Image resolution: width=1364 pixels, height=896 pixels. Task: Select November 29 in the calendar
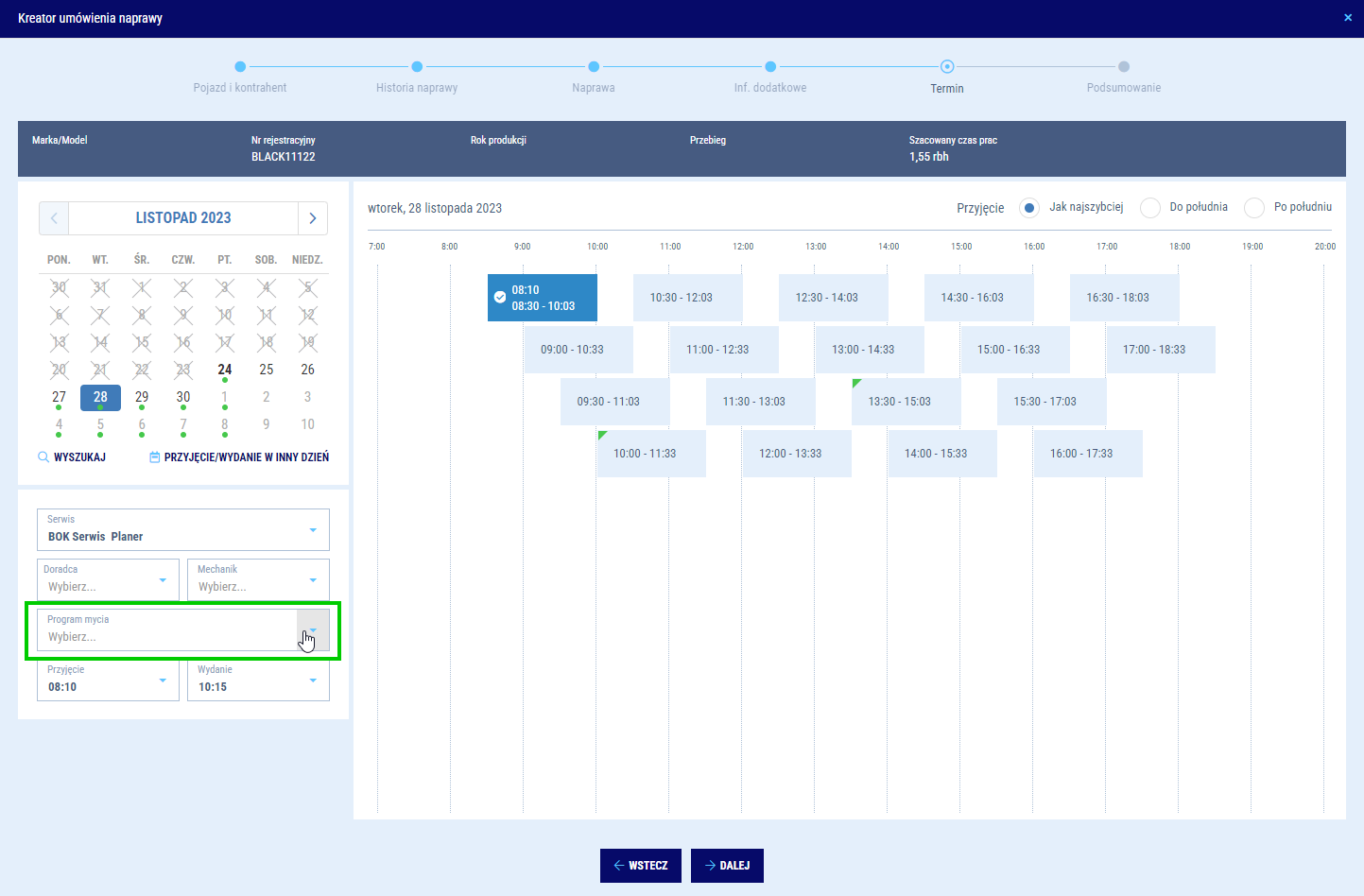point(142,397)
